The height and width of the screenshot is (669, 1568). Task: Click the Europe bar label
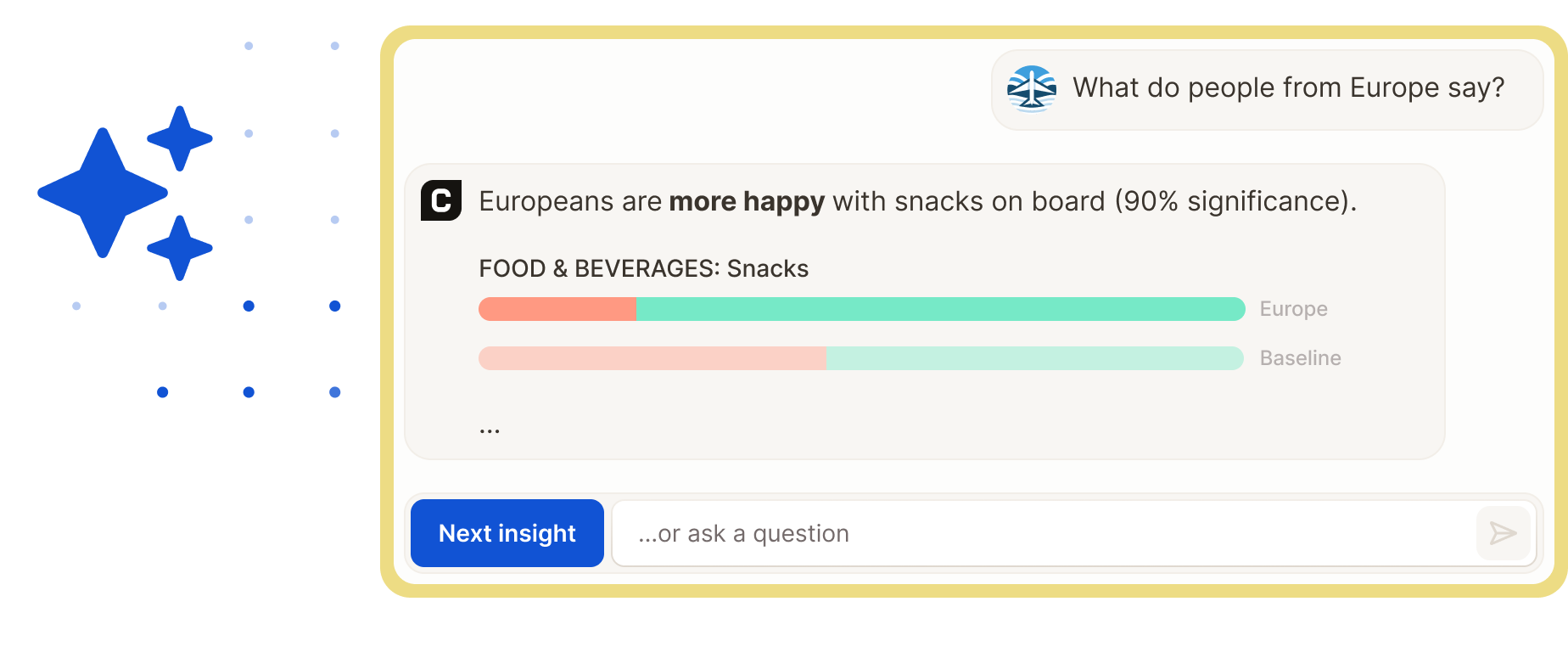click(1293, 309)
